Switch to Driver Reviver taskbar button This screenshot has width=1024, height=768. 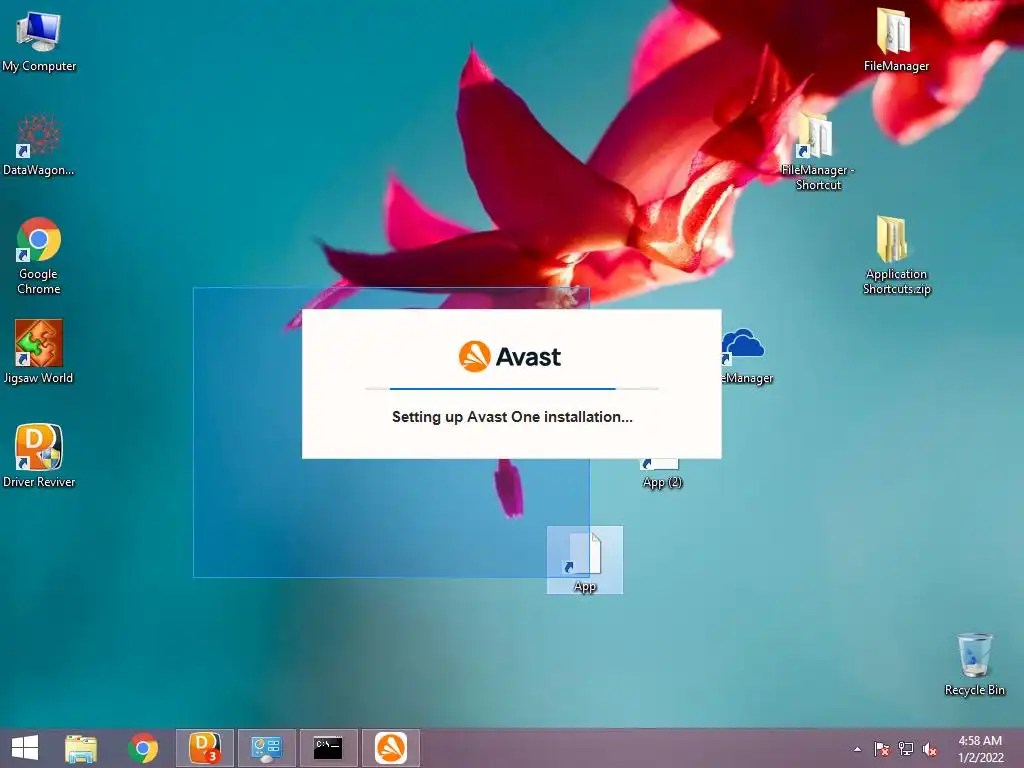tap(204, 748)
